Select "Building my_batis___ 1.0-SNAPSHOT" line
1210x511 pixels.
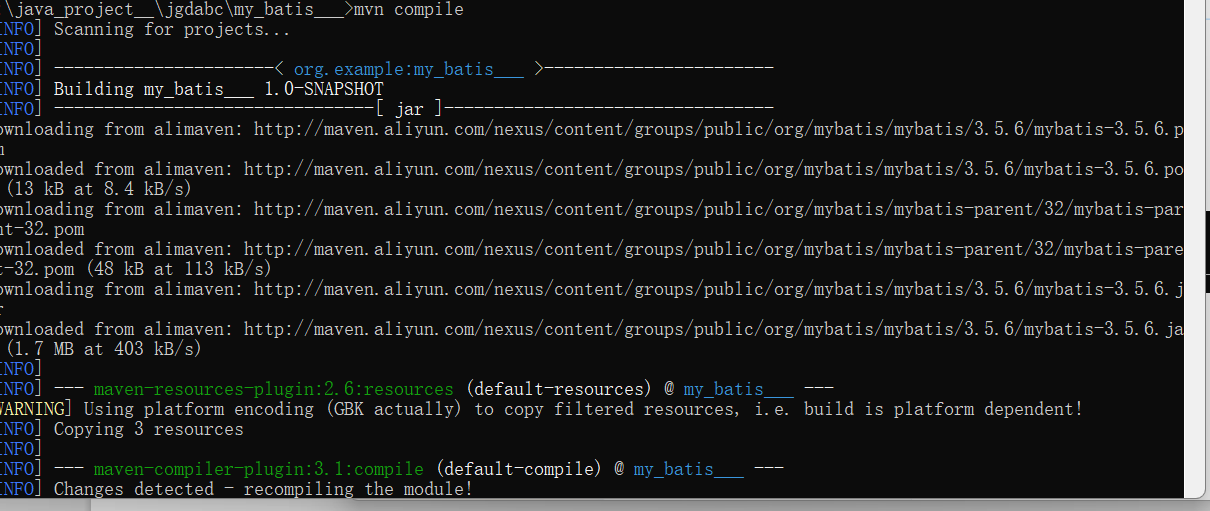click(219, 89)
